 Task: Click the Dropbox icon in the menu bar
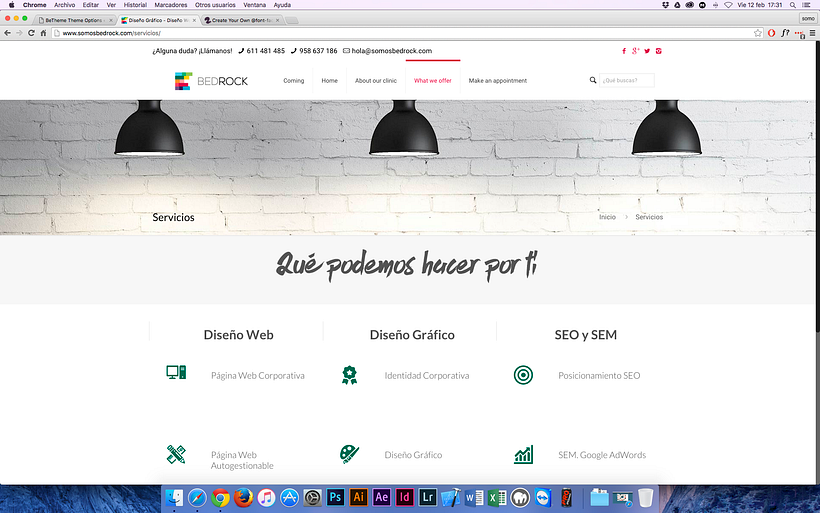[665, 5]
